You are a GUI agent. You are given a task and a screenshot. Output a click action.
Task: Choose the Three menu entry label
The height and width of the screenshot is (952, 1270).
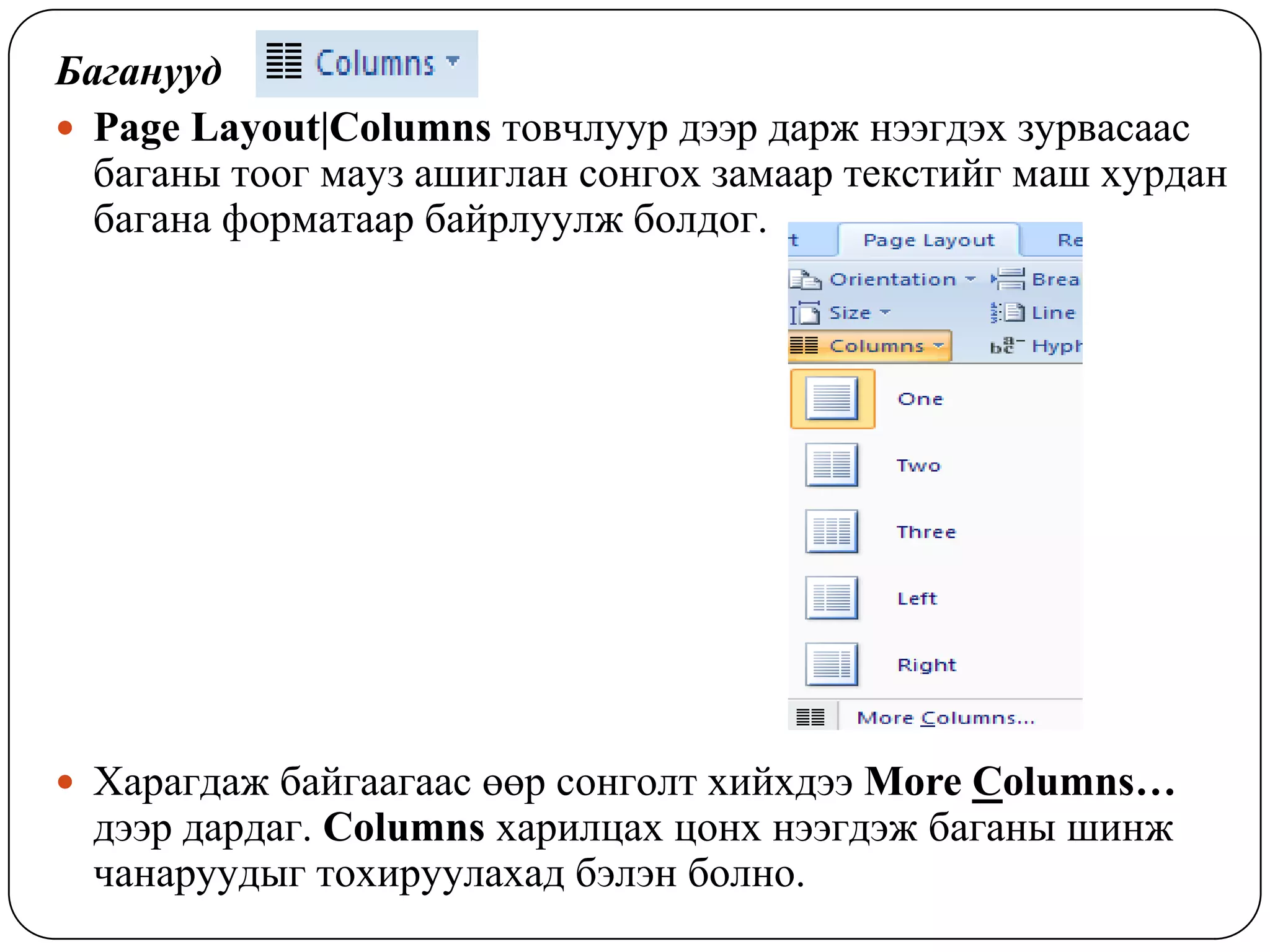click(926, 532)
